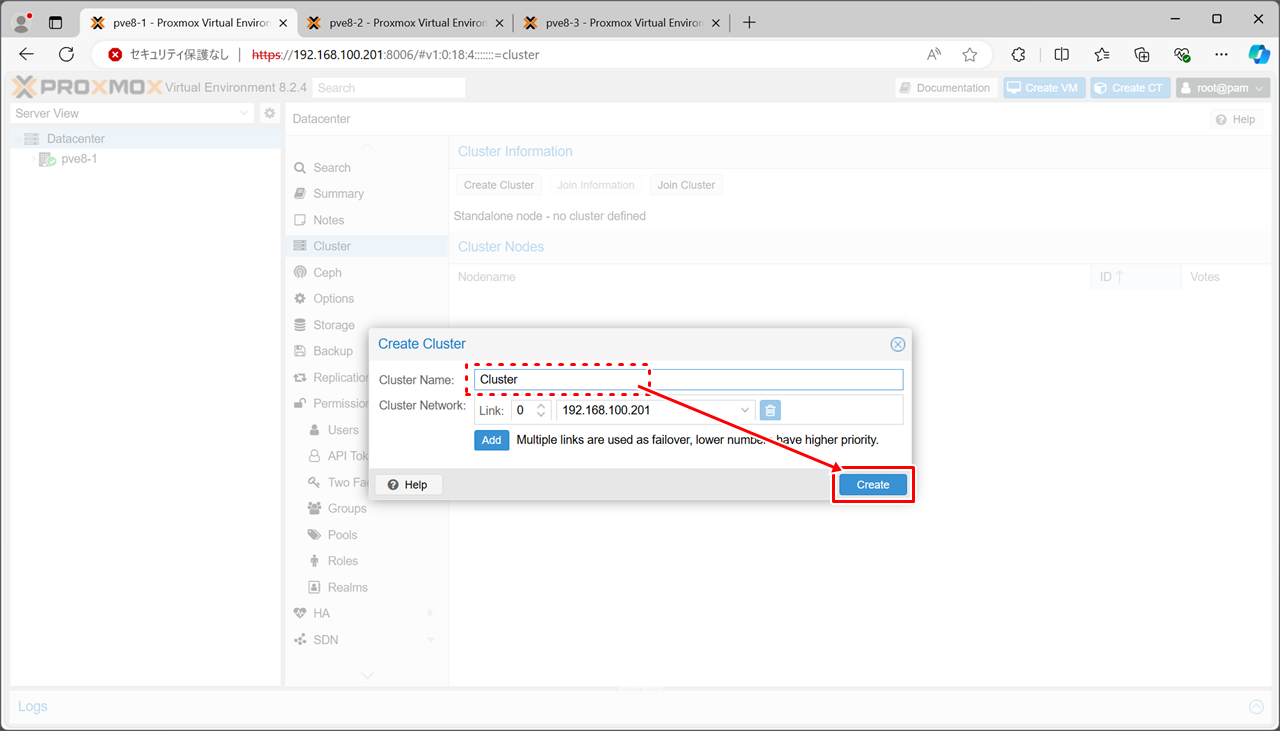Open the Link IP address dropdown
The image size is (1280, 731).
coord(745,410)
